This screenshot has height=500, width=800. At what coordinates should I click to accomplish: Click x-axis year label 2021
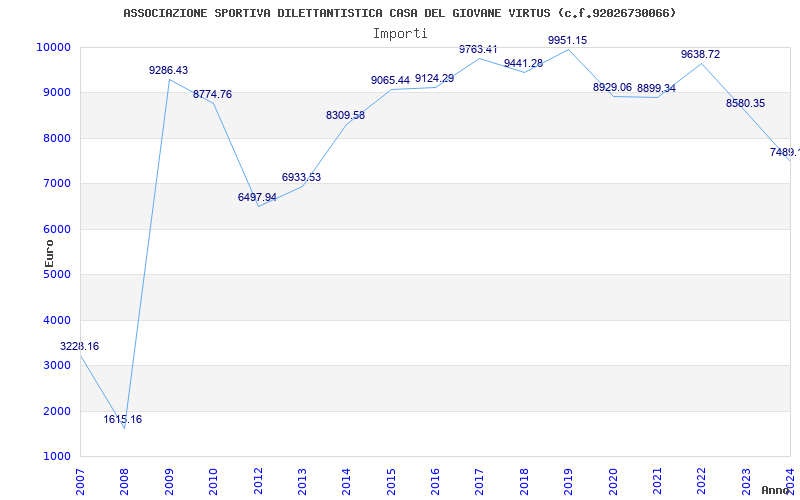[x=657, y=482]
